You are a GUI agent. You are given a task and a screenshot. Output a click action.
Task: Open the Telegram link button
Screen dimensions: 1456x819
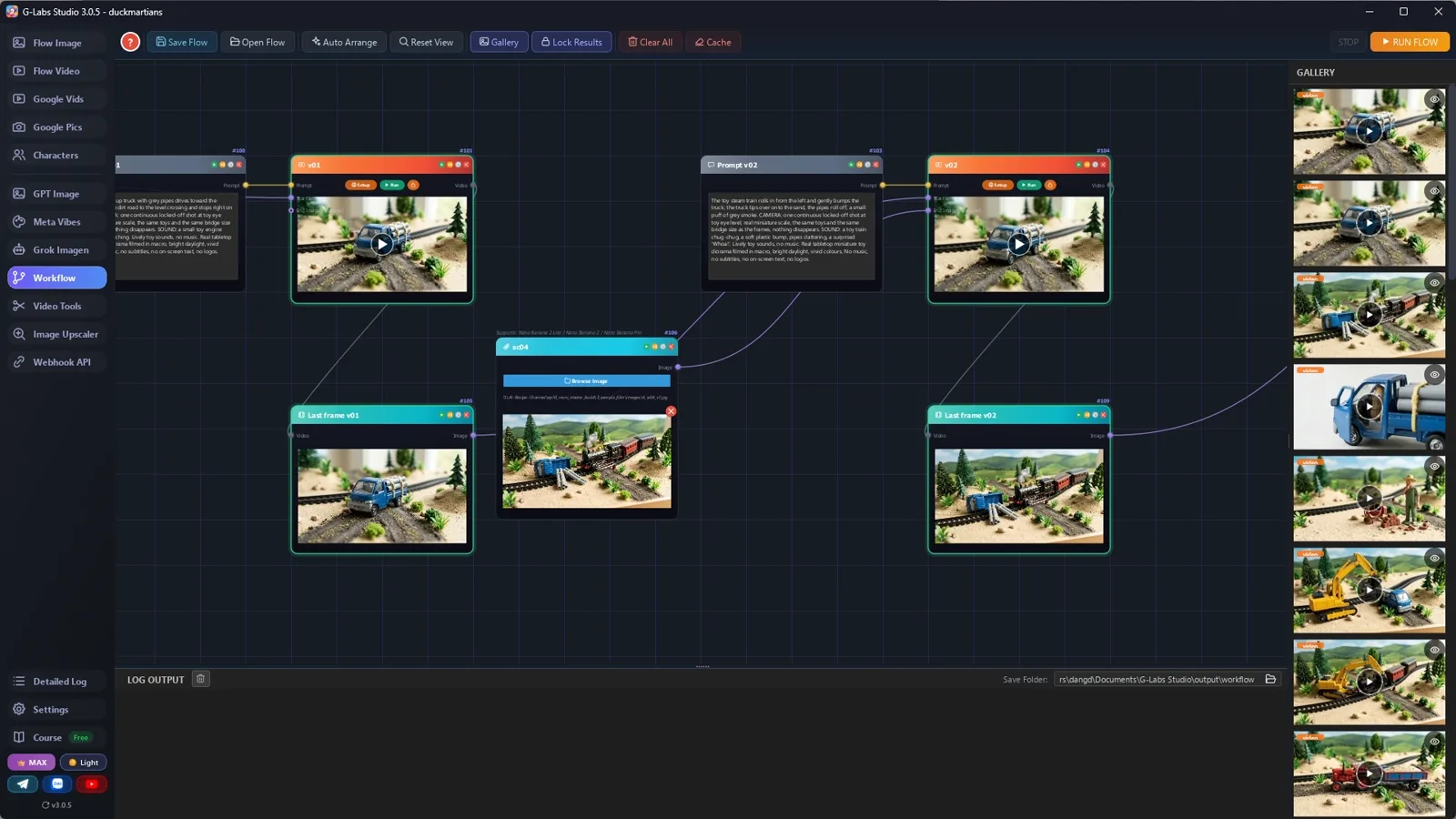23,784
